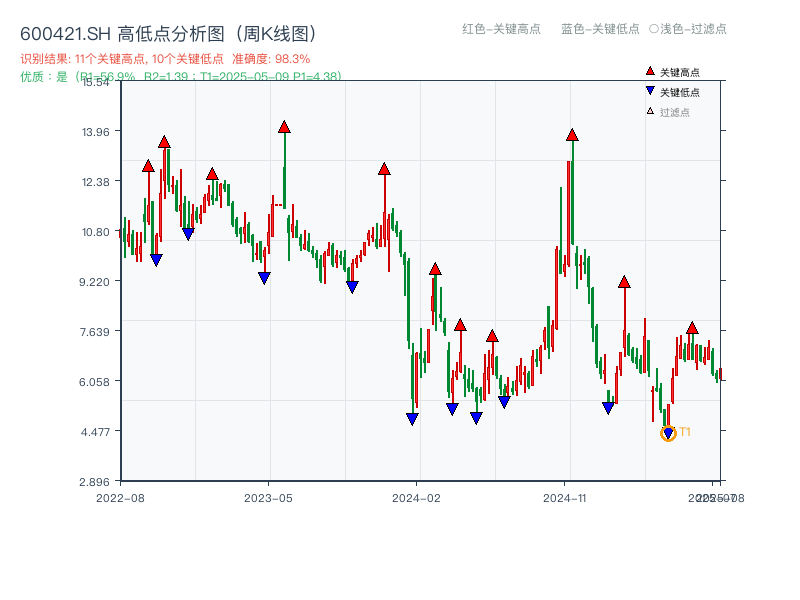
Task: Click the red triangle above the 2024-11 peak
Action: tap(572, 133)
